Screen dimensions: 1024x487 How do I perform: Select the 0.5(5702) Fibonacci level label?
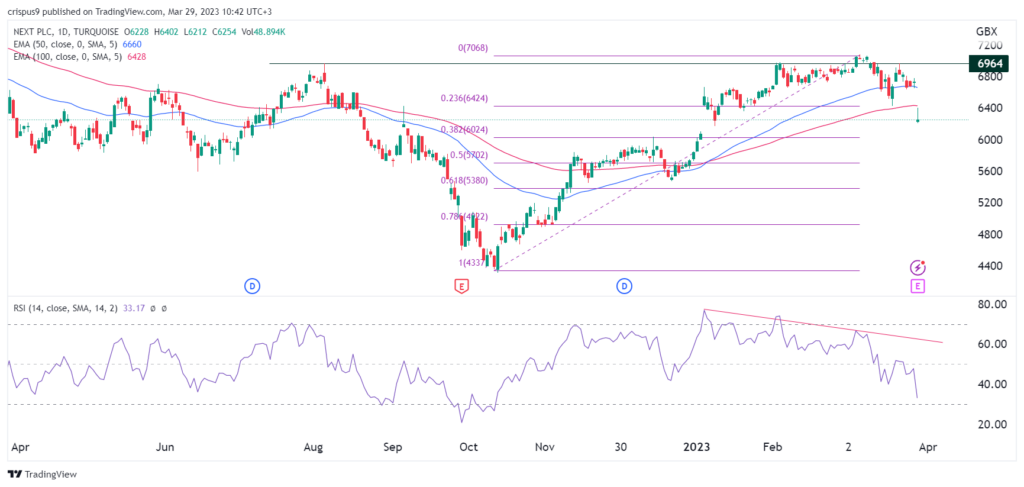click(467, 155)
